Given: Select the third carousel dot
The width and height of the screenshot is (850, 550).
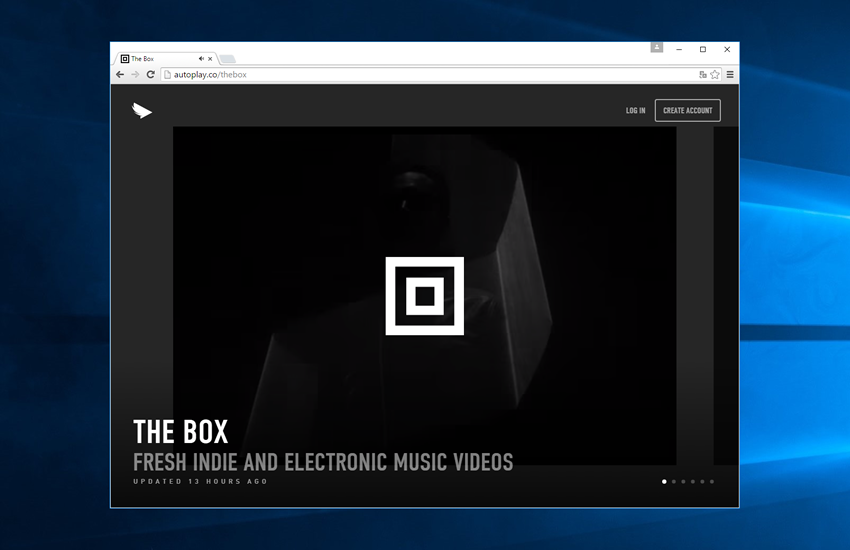Looking at the screenshot, I should 683,482.
